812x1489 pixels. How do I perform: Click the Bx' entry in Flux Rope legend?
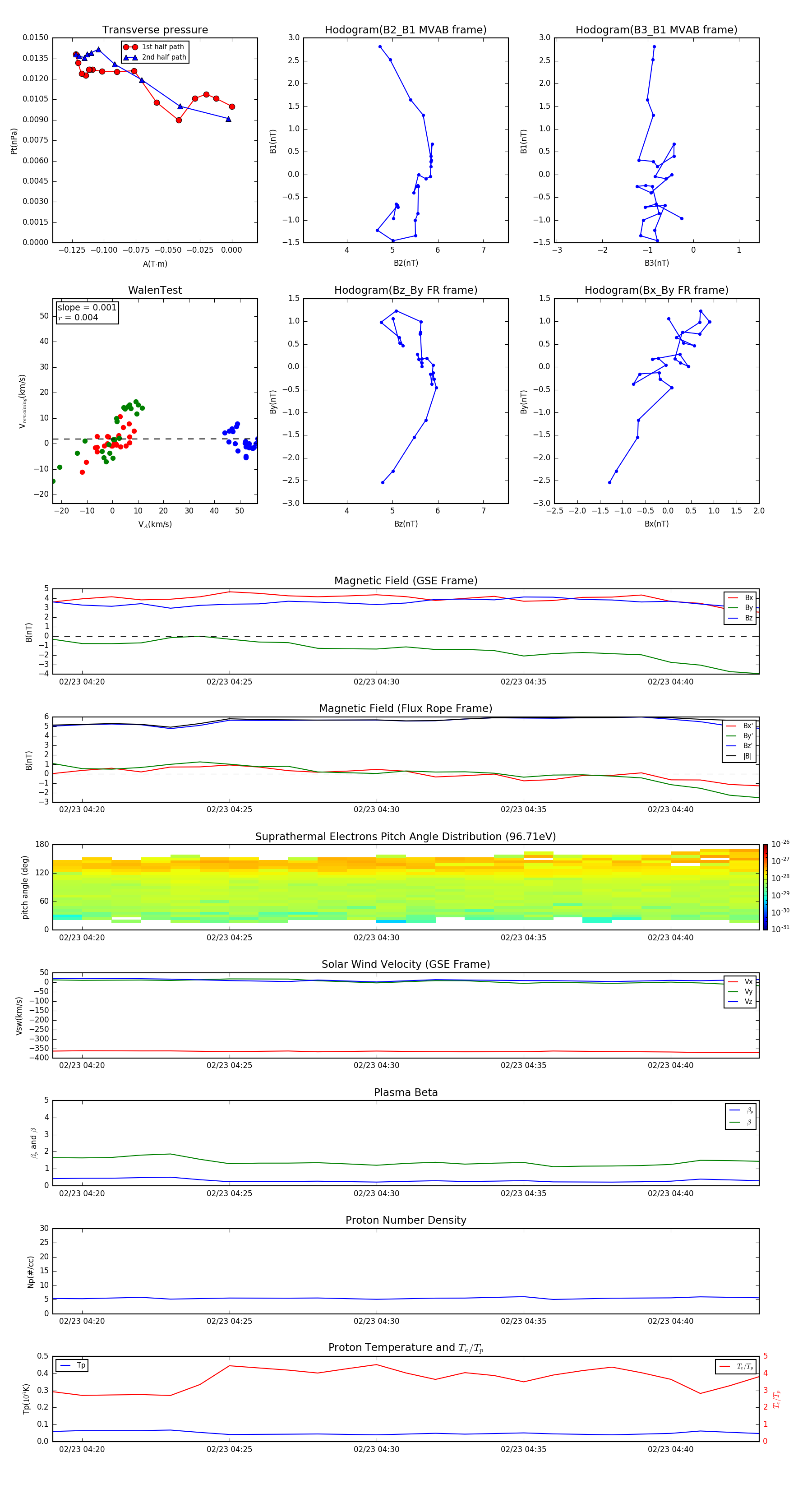click(740, 726)
